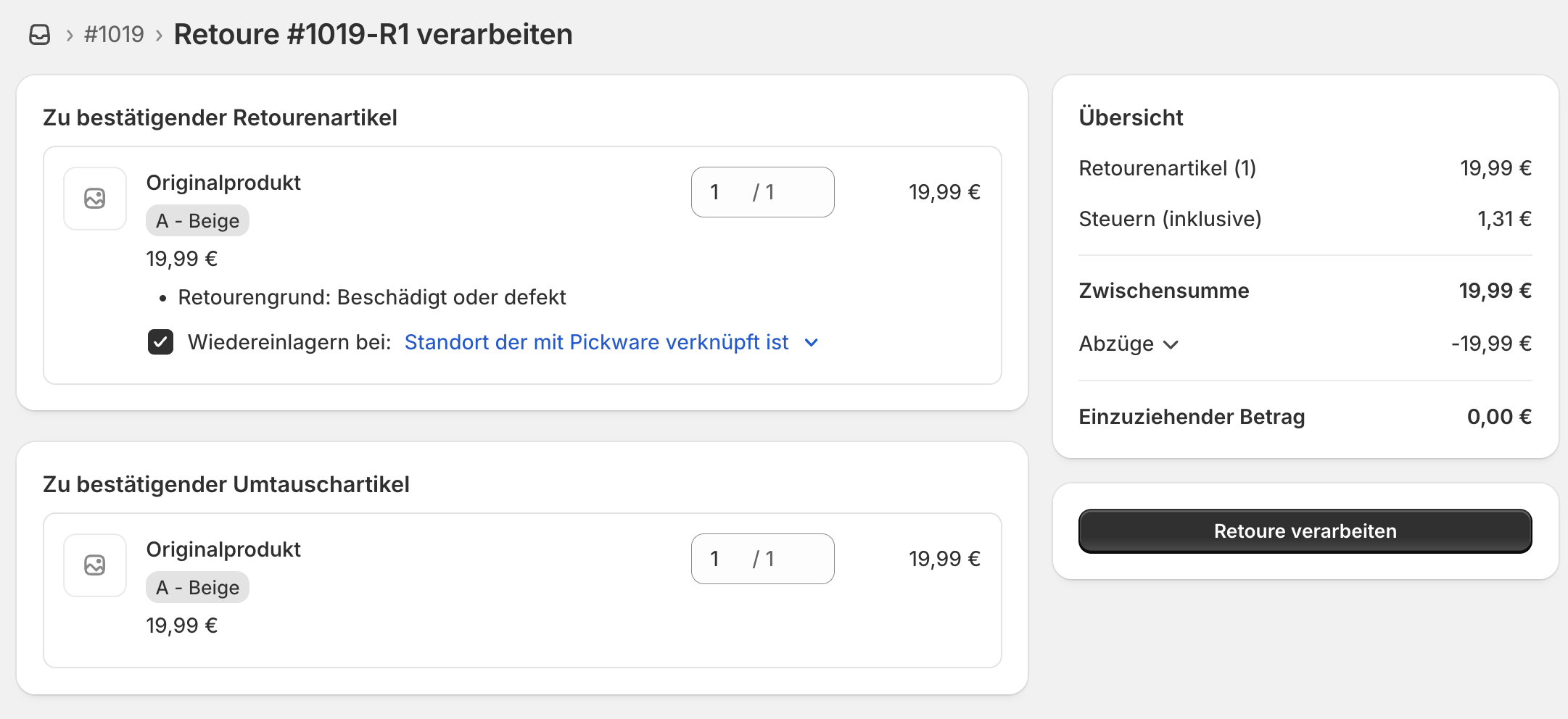Uncheck the 'Wiedereinlagern bei' checkbox
1568x719 pixels.
coord(160,342)
